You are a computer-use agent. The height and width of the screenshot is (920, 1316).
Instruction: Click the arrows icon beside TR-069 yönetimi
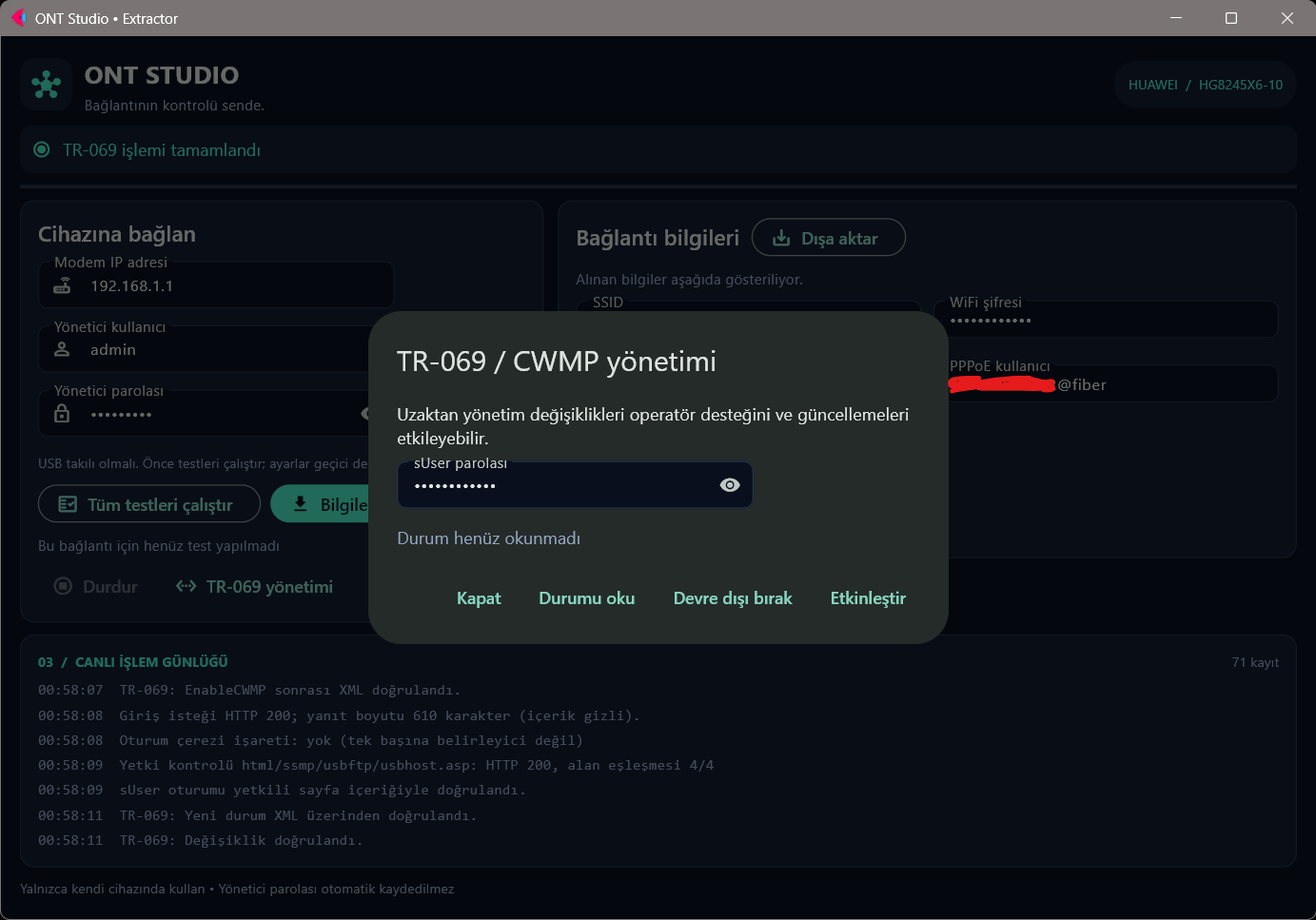click(187, 586)
